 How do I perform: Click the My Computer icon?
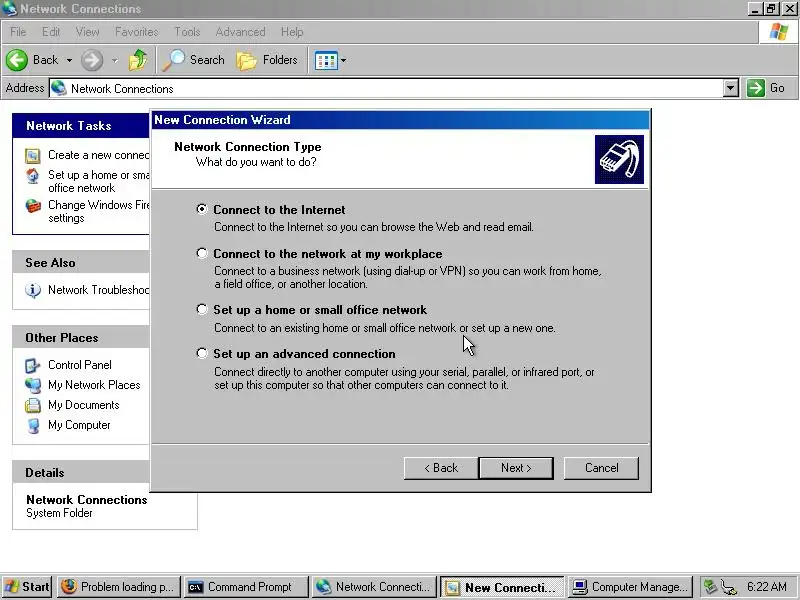click(x=33, y=426)
